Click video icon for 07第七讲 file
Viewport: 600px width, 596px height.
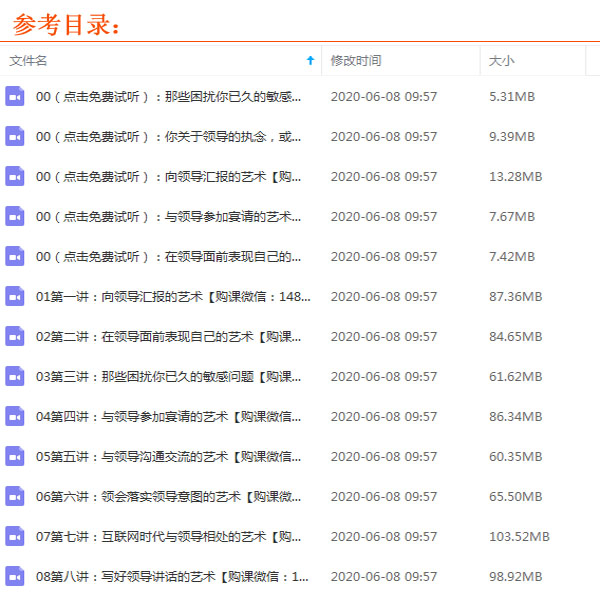(x=14, y=536)
